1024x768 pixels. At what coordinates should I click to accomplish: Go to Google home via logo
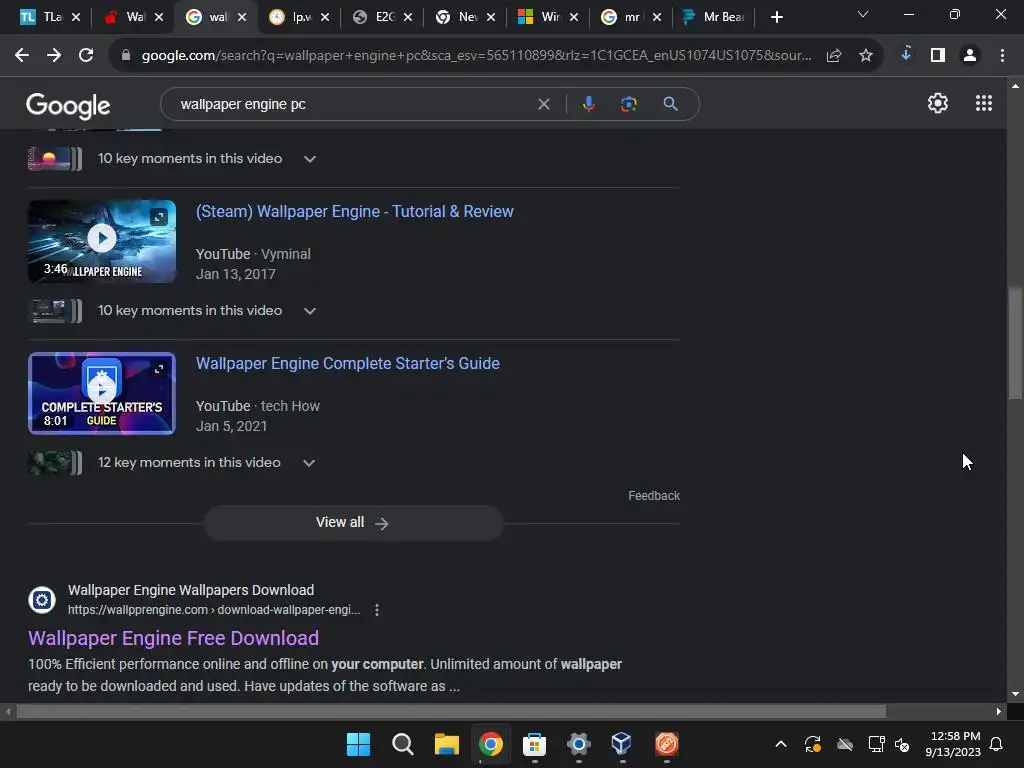(x=68, y=105)
